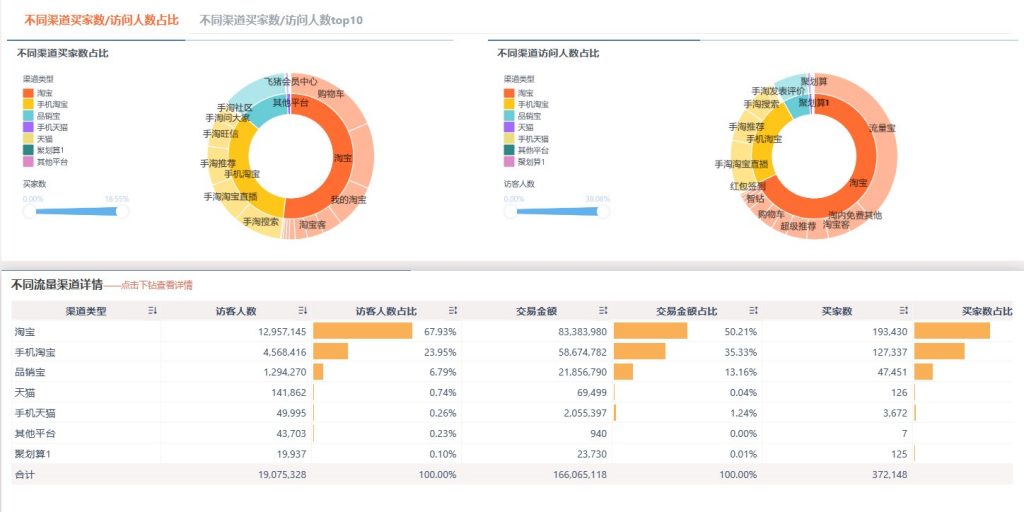Toggle 品销宝 legend in 买家数占比 chart
The image size is (1024, 512).
[40, 116]
